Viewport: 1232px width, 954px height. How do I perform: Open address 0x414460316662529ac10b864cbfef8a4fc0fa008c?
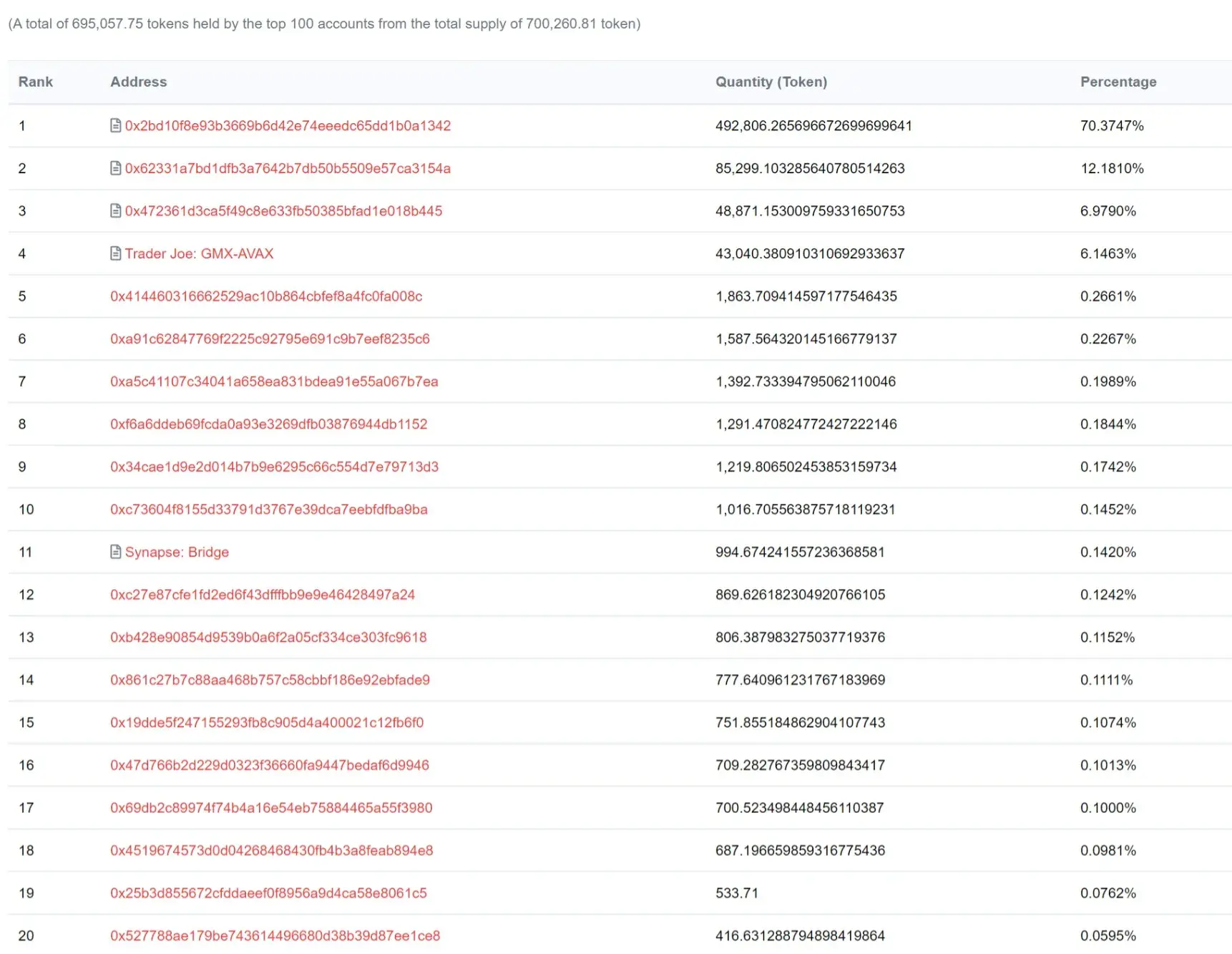pos(266,296)
